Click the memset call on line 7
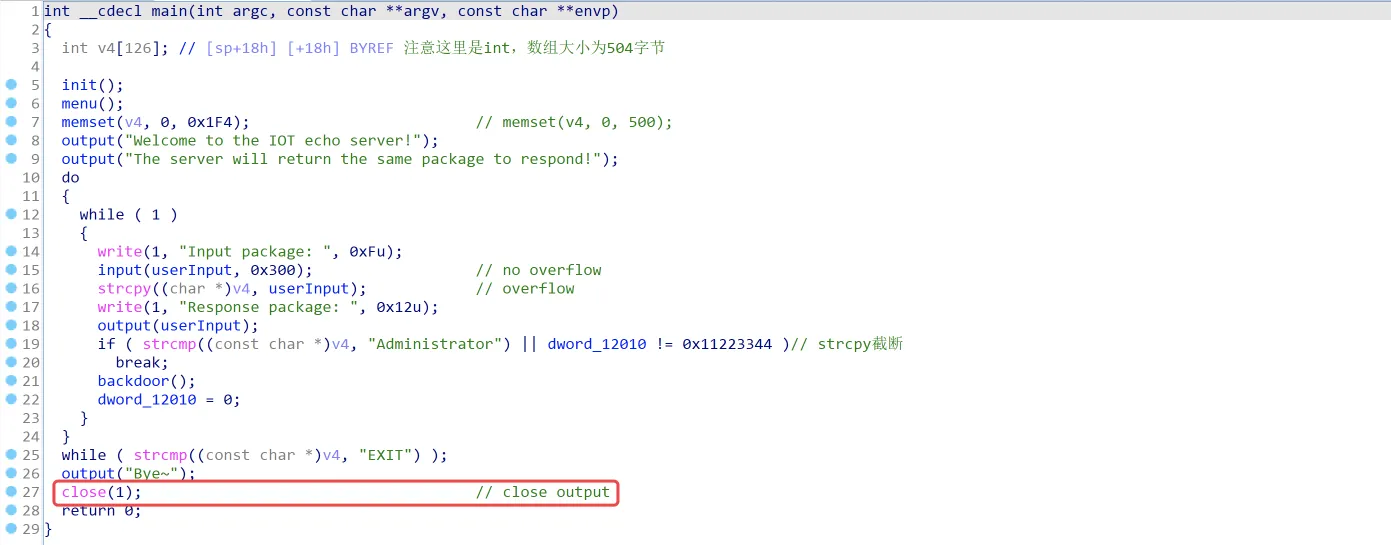The image size is (1391, 545). point(88,122)
